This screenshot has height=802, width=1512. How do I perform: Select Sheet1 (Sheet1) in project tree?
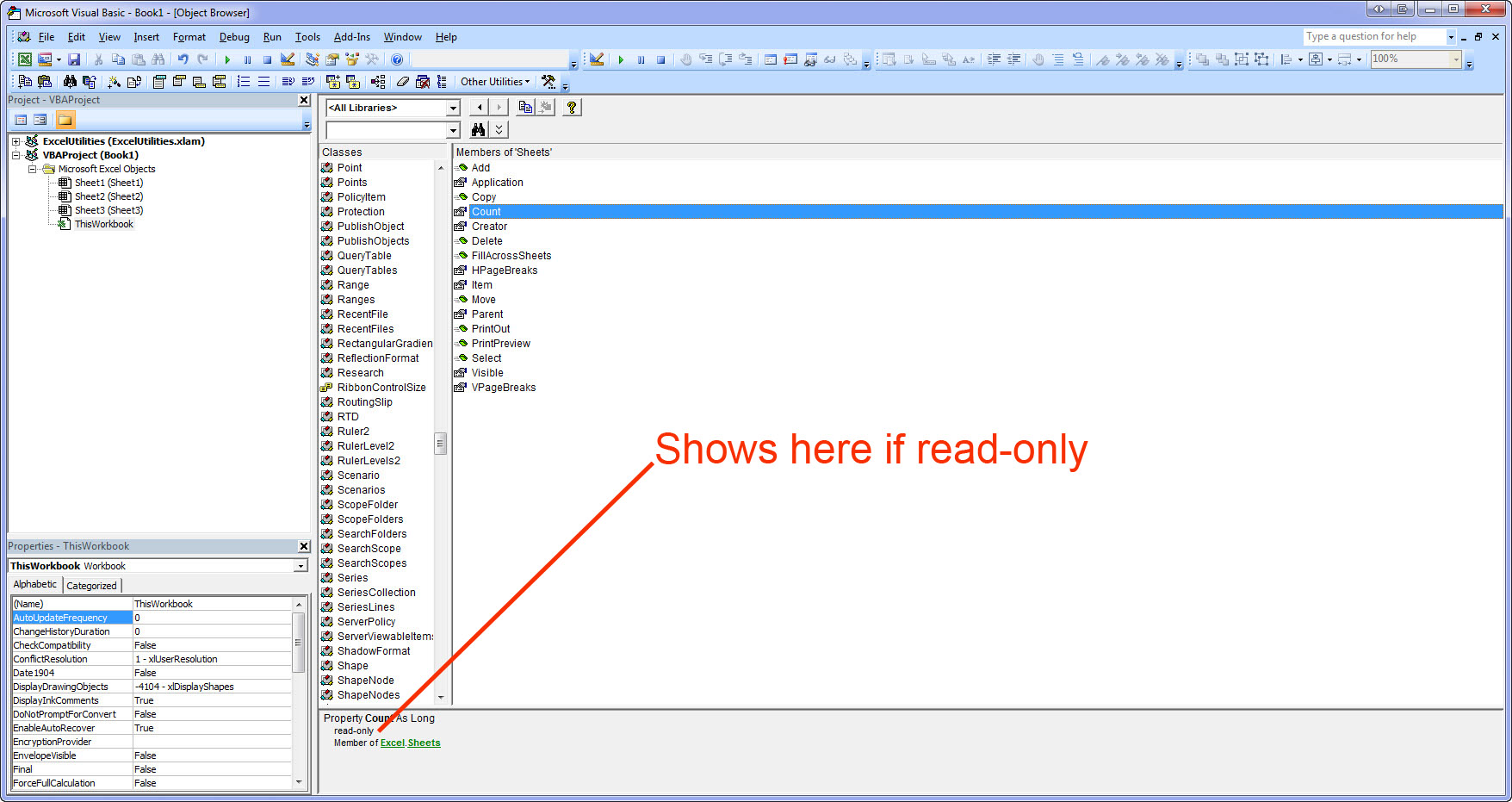point(108,183)
